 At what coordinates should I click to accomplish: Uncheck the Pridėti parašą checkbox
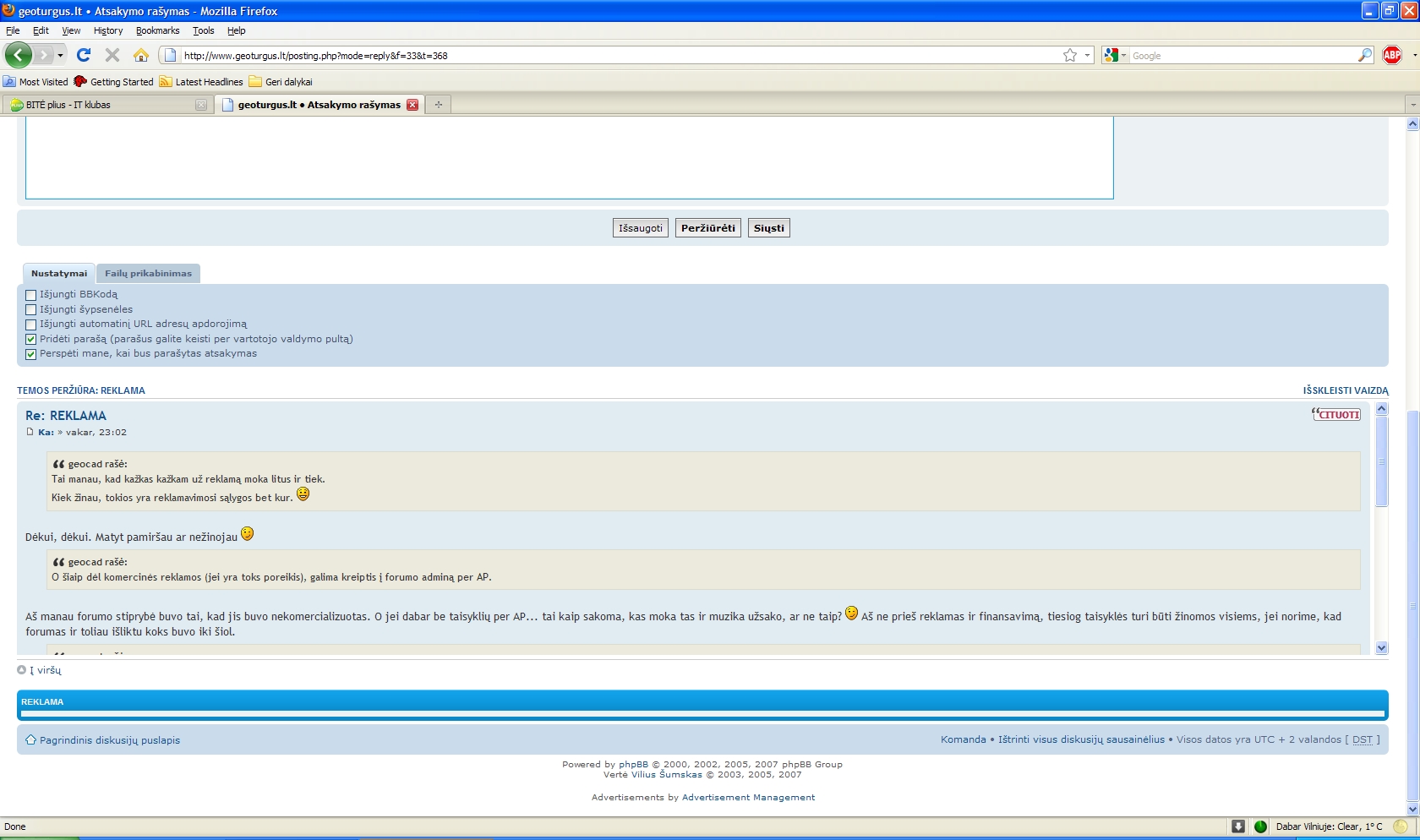point(31,339)
